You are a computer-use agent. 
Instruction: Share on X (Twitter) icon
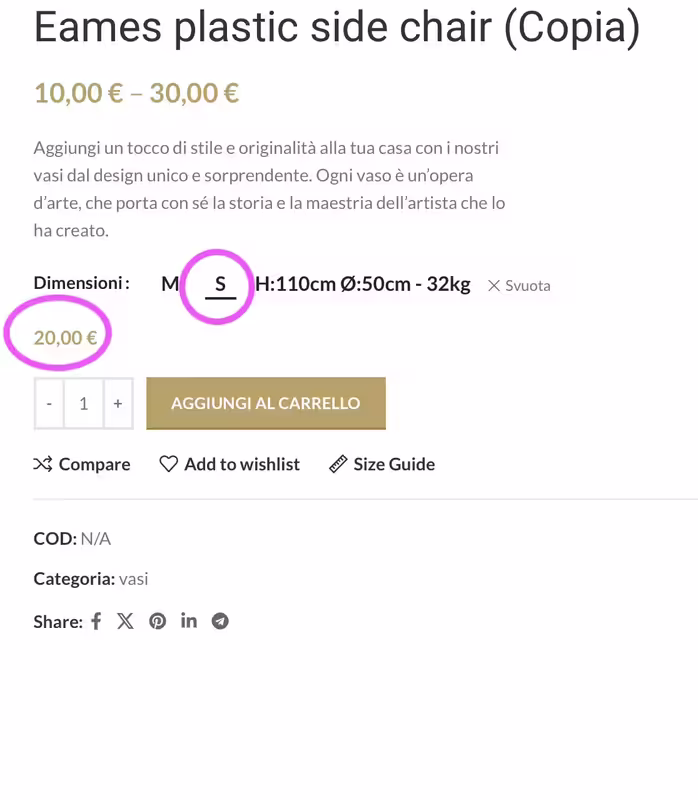[125, 621]
